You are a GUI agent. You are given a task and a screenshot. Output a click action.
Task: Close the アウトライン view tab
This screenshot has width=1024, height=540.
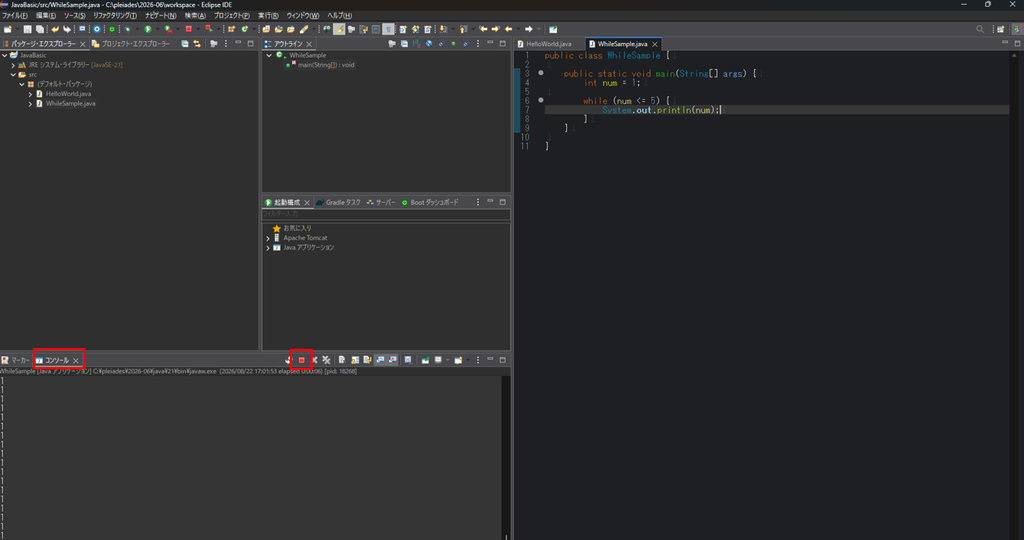tap(309, 44)
